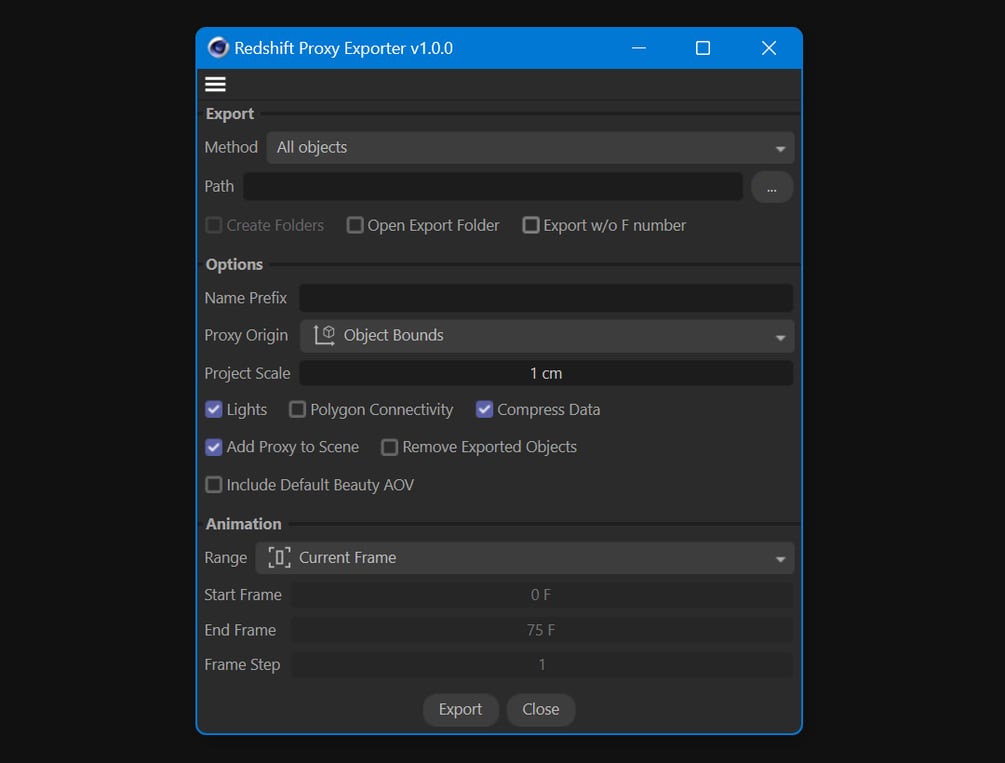
Task: Click the Close button at bottom
Action: tap(541, 710)
